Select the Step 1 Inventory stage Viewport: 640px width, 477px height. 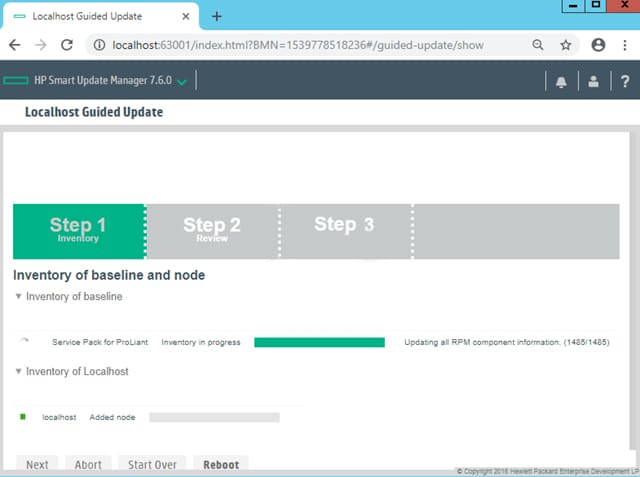click(79, 231)
